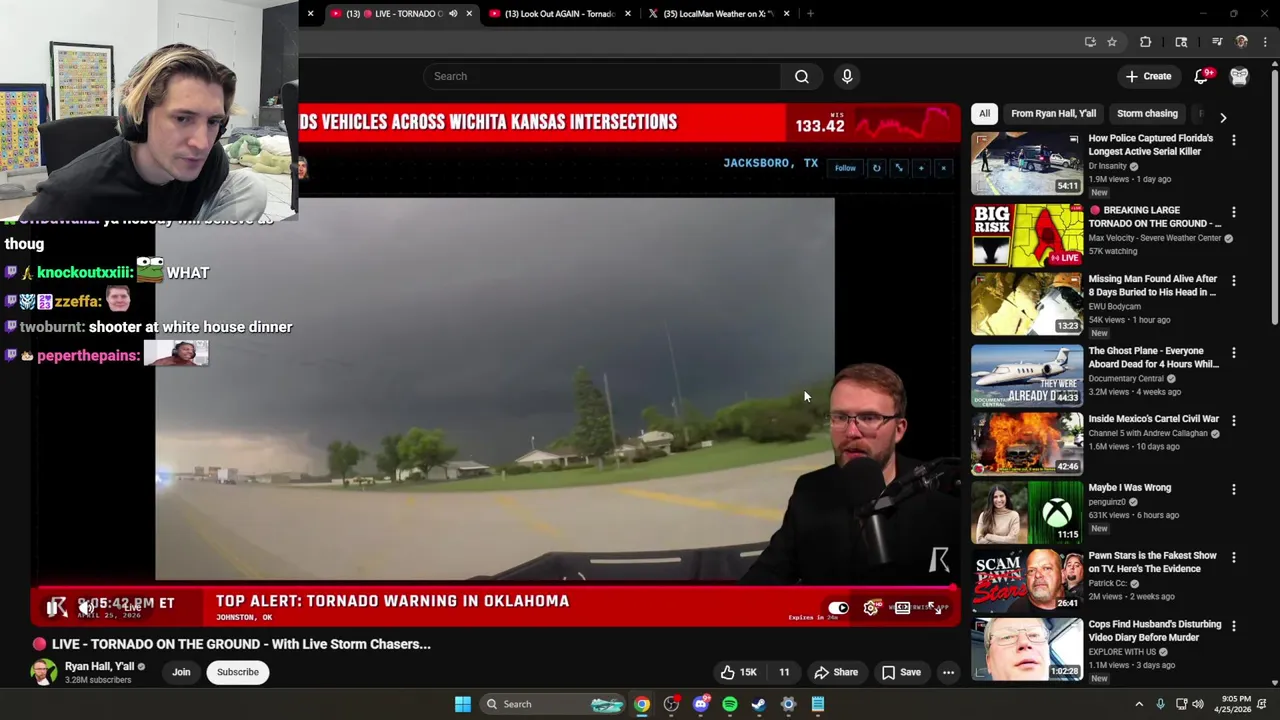Screen dimensions: 1280x720
Task: Open Spotify from the taskbar
Action: 730,704
